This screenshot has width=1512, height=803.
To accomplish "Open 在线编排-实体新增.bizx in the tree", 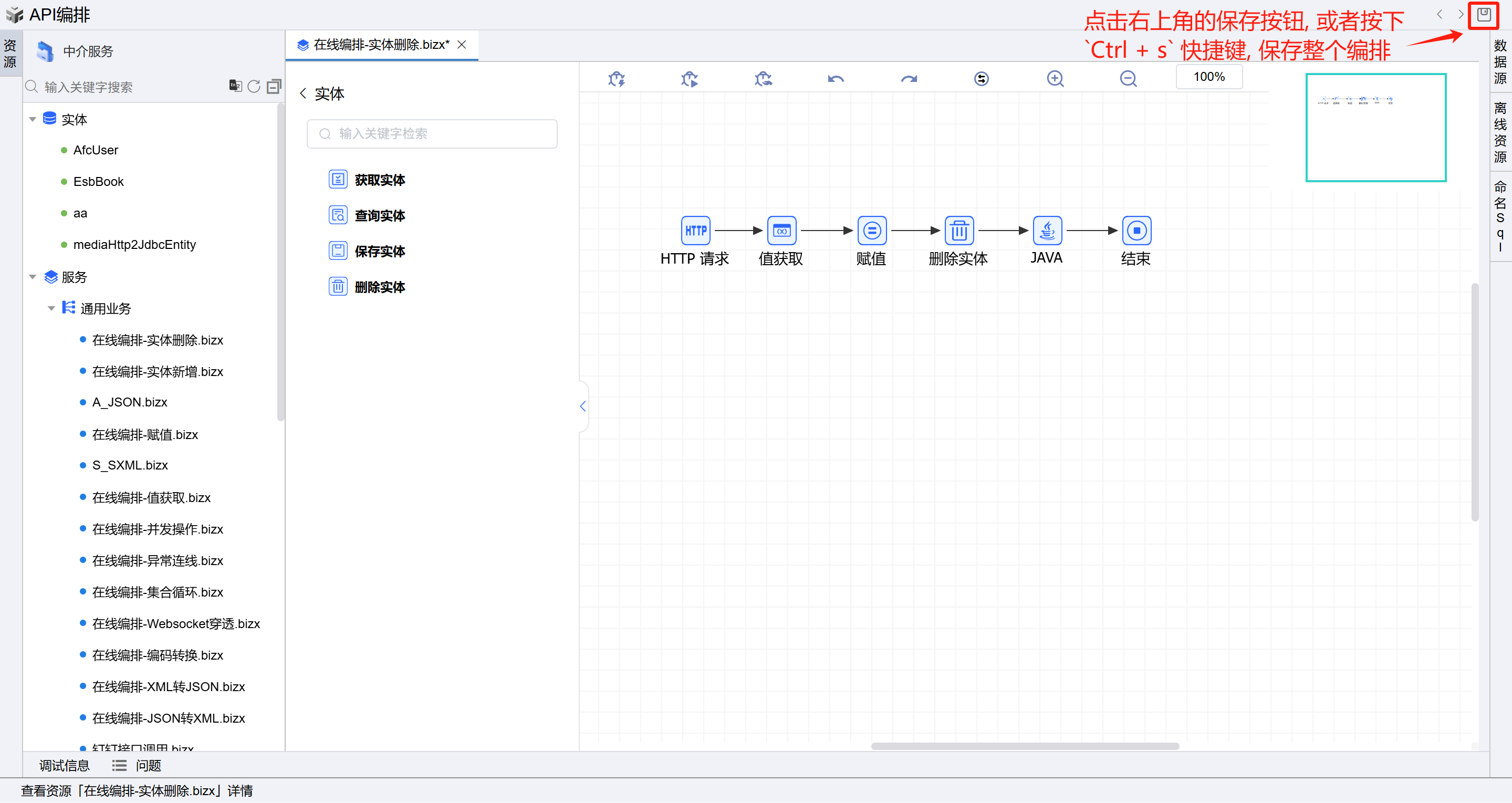I will (158, 371).
